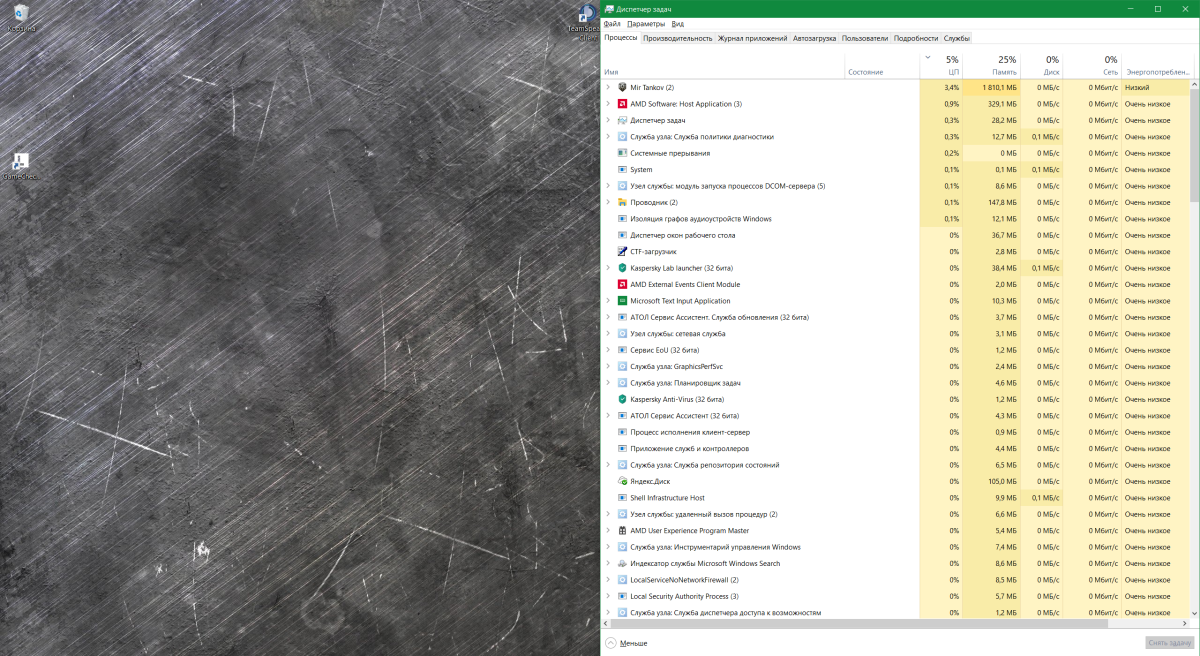Click the Shell Infrastructure Host icon
Screen dimensions: 1200x656
coord(622,498)
